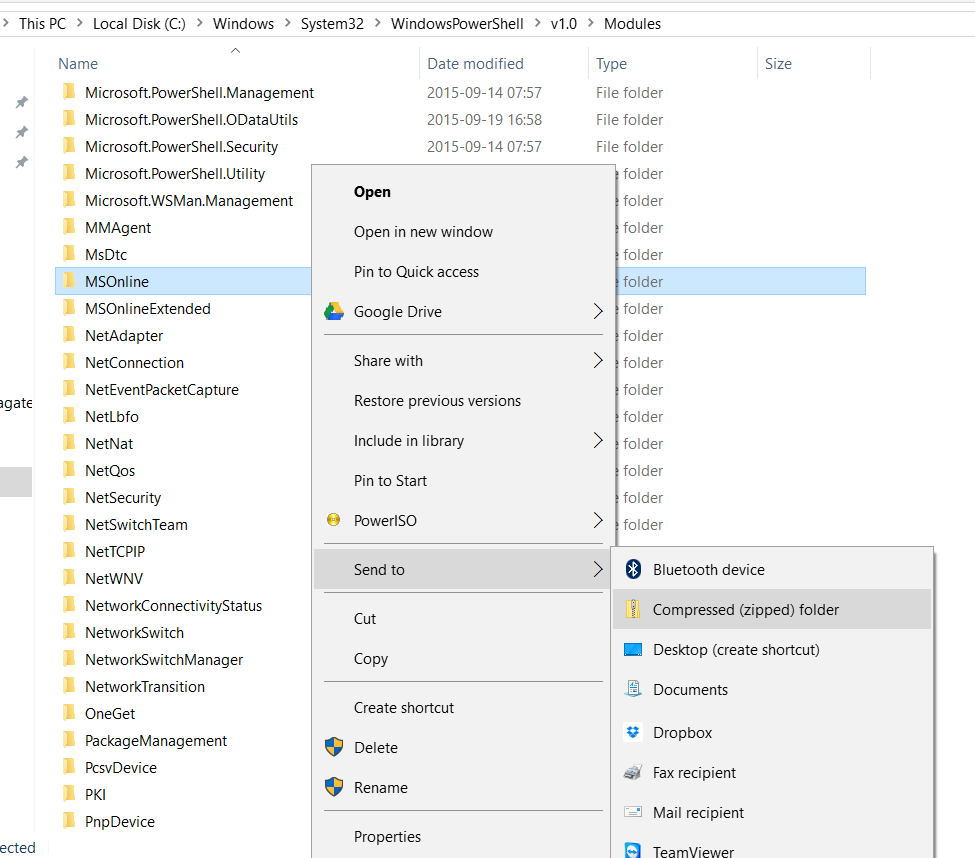
Task: Click the PnpDevice folder icon
Action: [69, 821]
